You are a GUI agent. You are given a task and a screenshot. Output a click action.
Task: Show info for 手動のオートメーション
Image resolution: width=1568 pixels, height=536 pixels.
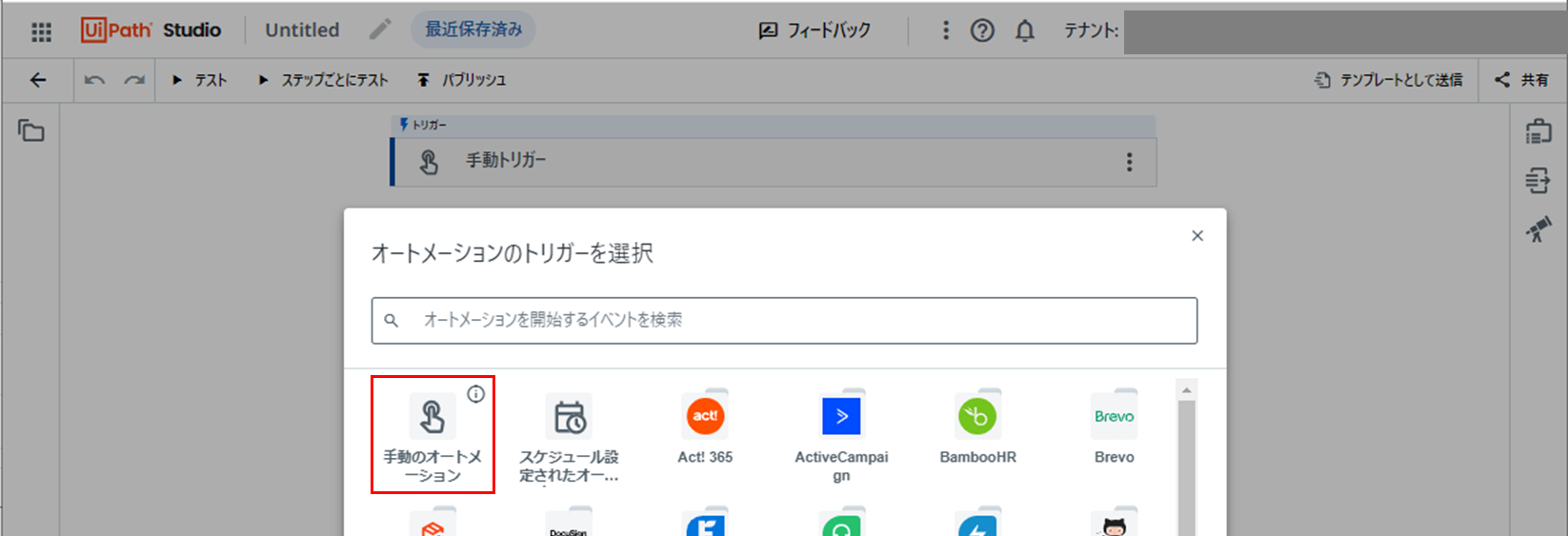tap(475, 393)
